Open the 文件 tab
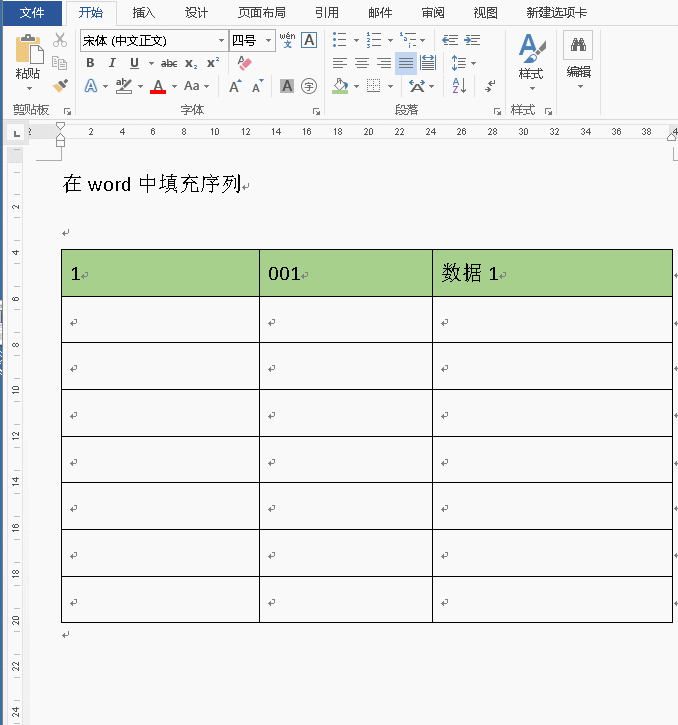The height and width of the screenshot is (725, 678). [32, 12]
